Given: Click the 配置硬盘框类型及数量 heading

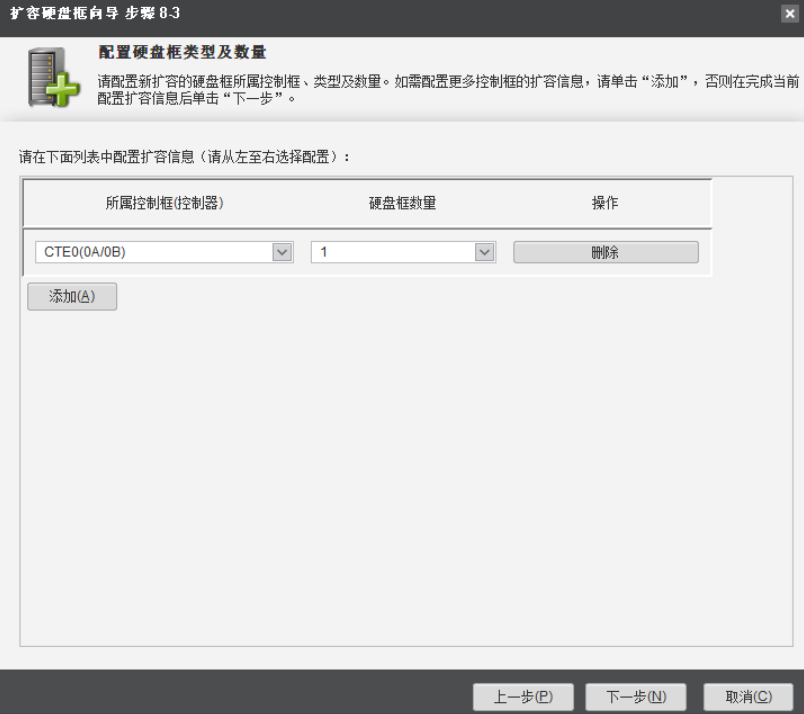Looking at the screenshot, I should pyautogui.click(x=182, y=52).
